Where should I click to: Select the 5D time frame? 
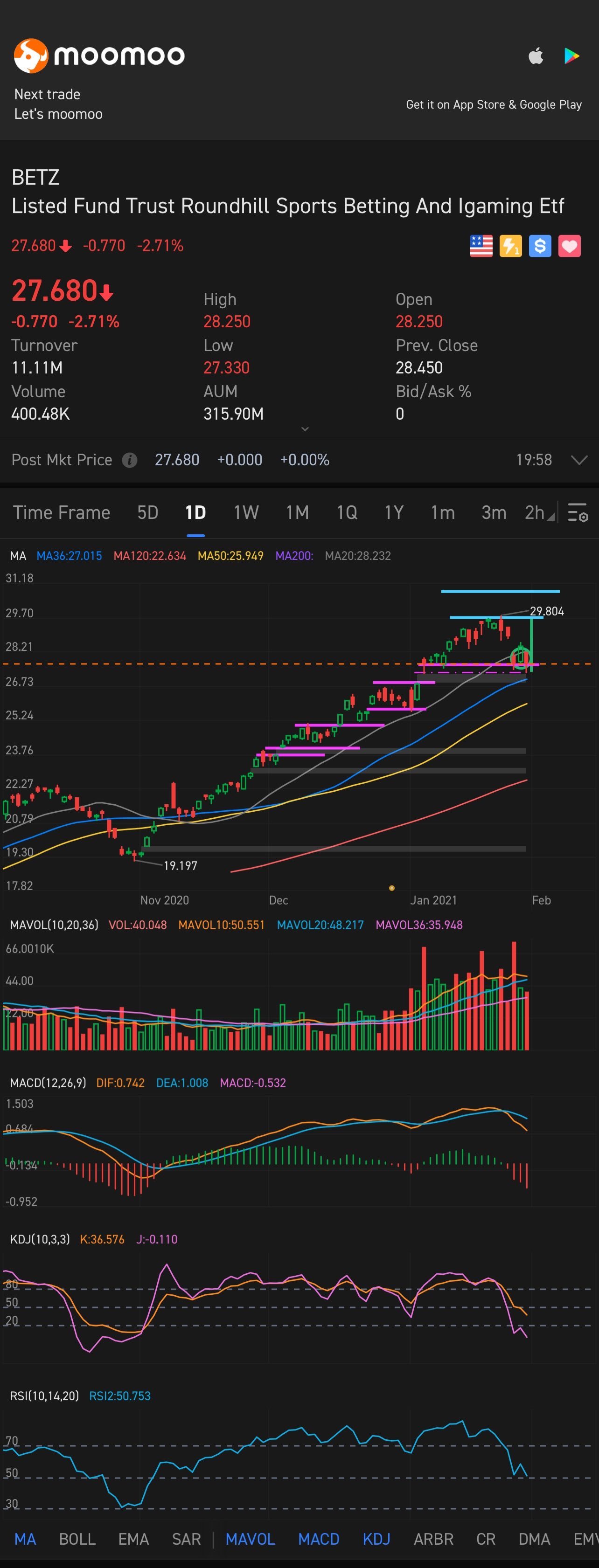(x=148, y=512)
